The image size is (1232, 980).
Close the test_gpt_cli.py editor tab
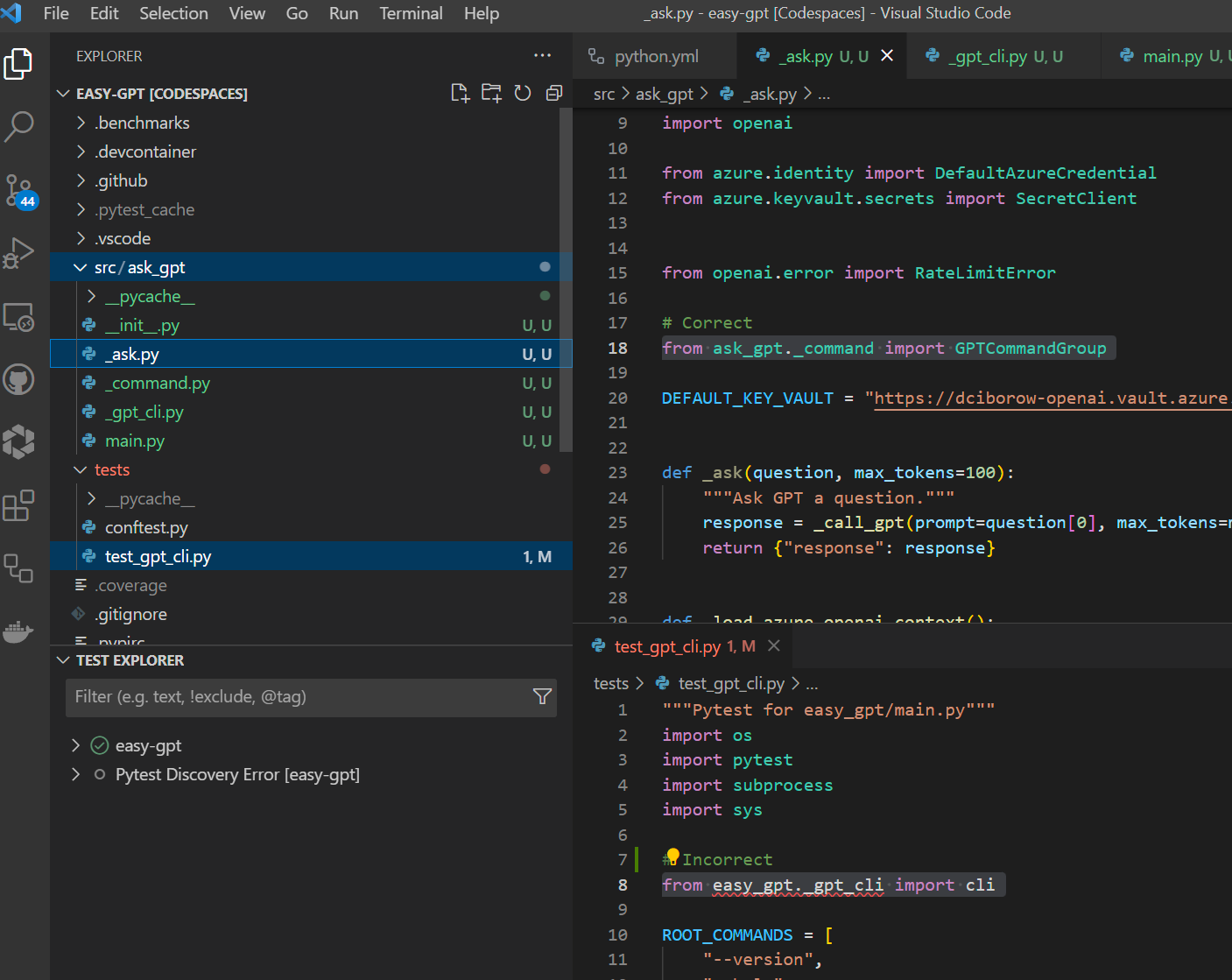point(774,645)
